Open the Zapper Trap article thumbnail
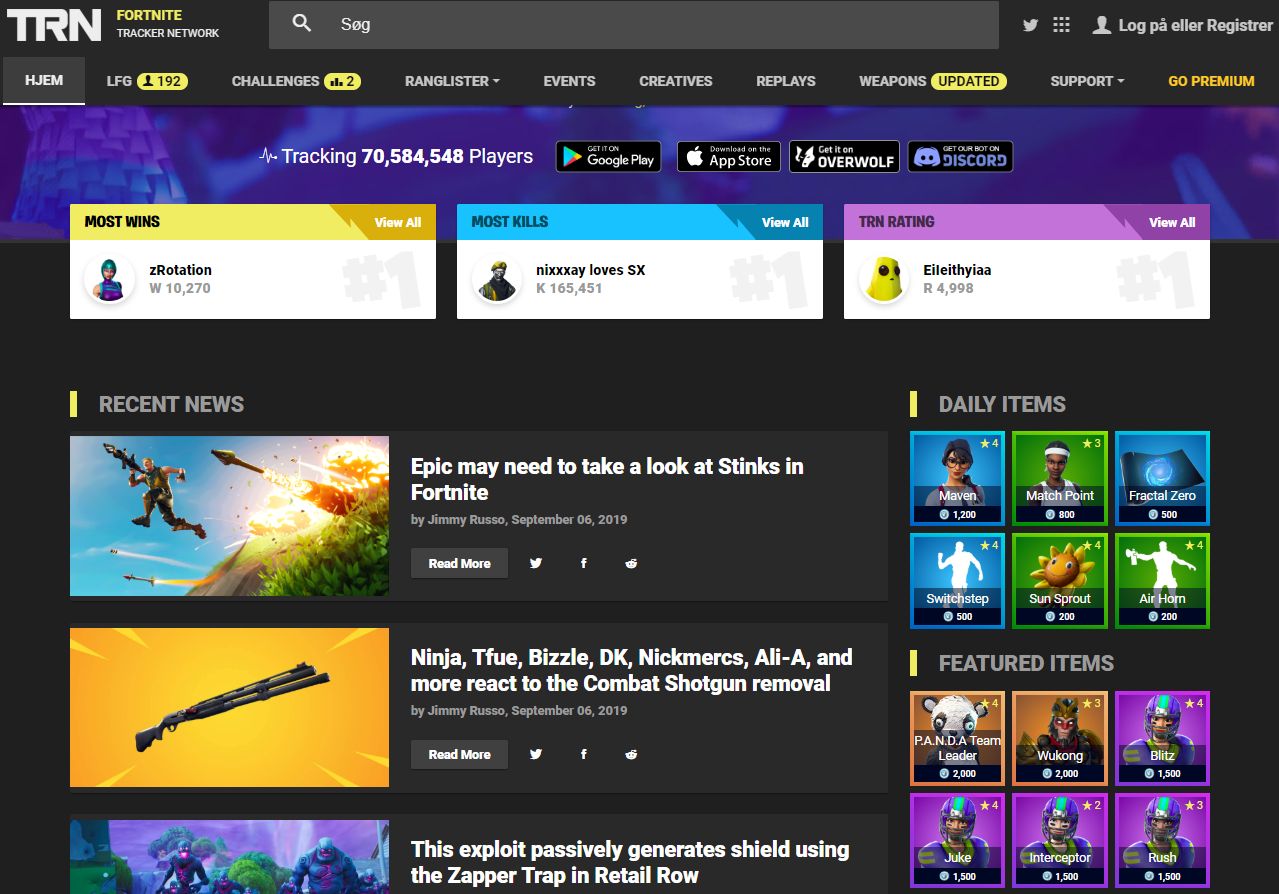This screenshot has width=1279, height=894. (x=229, y=857)
